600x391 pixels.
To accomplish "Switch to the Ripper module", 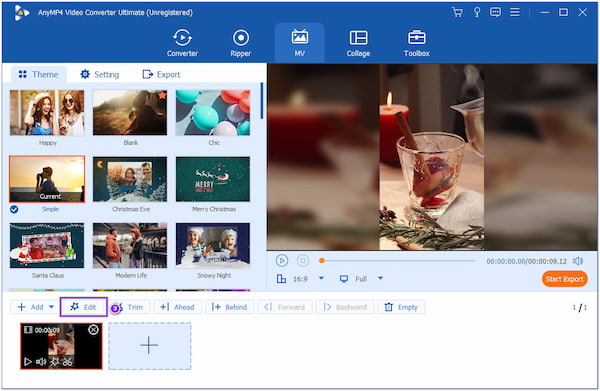I will (x=241, y=43).
